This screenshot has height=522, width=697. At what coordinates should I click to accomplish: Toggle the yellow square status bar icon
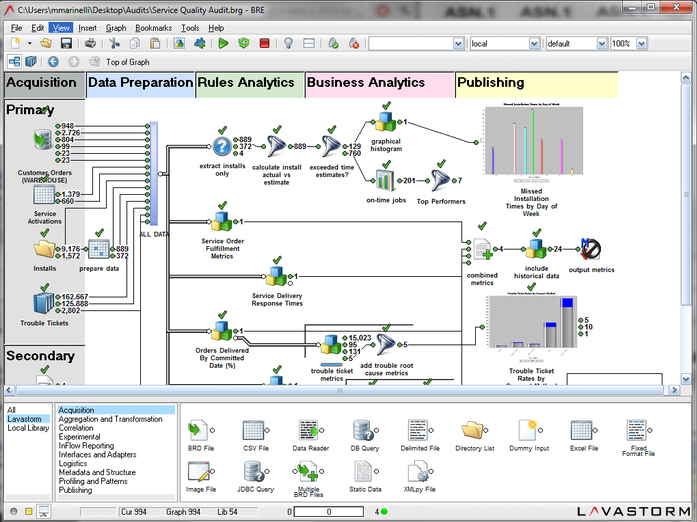pyautogui.click(x=28, y=511)
